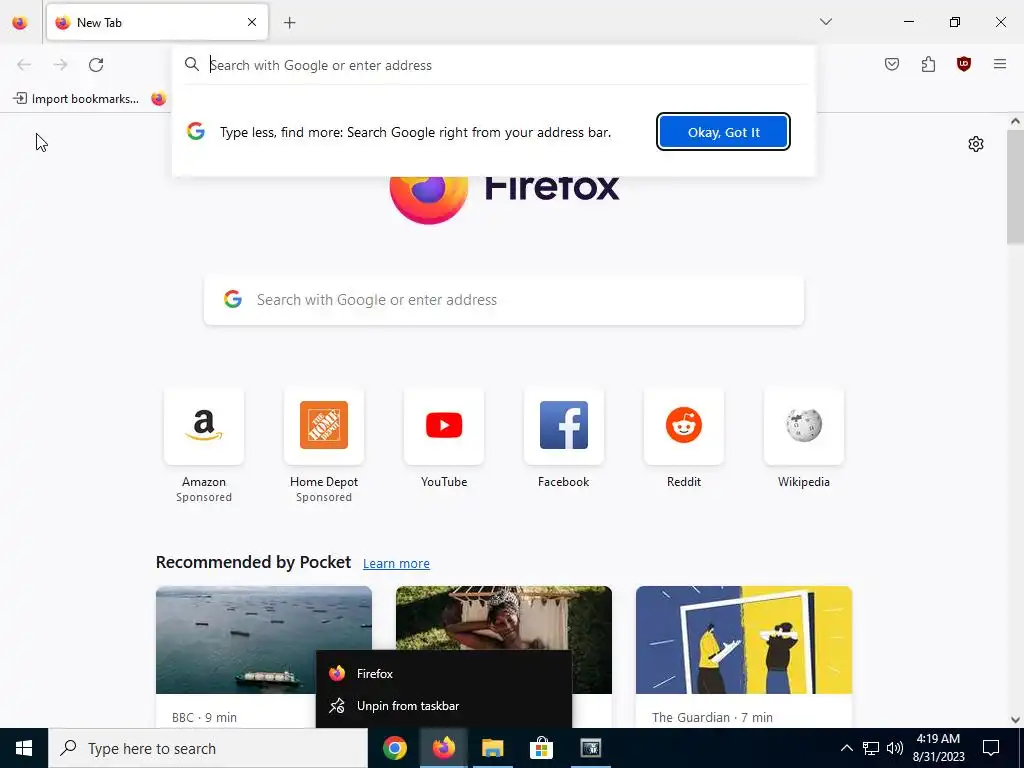Open uBlock Origin shield icon
Image resolution: width=1024 pixels, height=768 pixels.
pyautogui.click(x=964, y=64)
